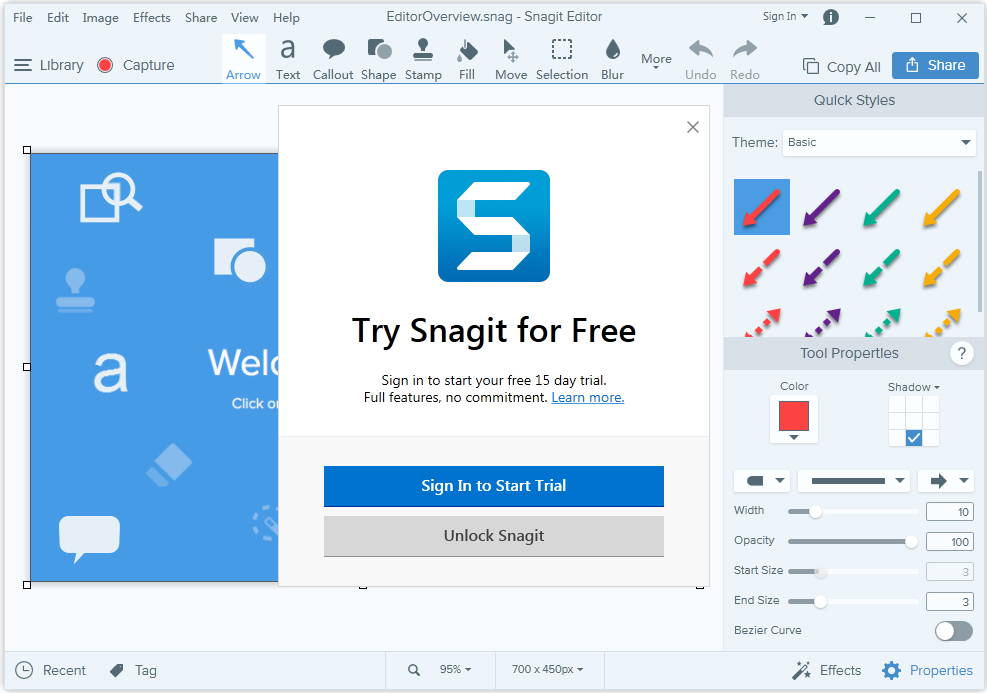Select the Move tool

click(511, 59)
